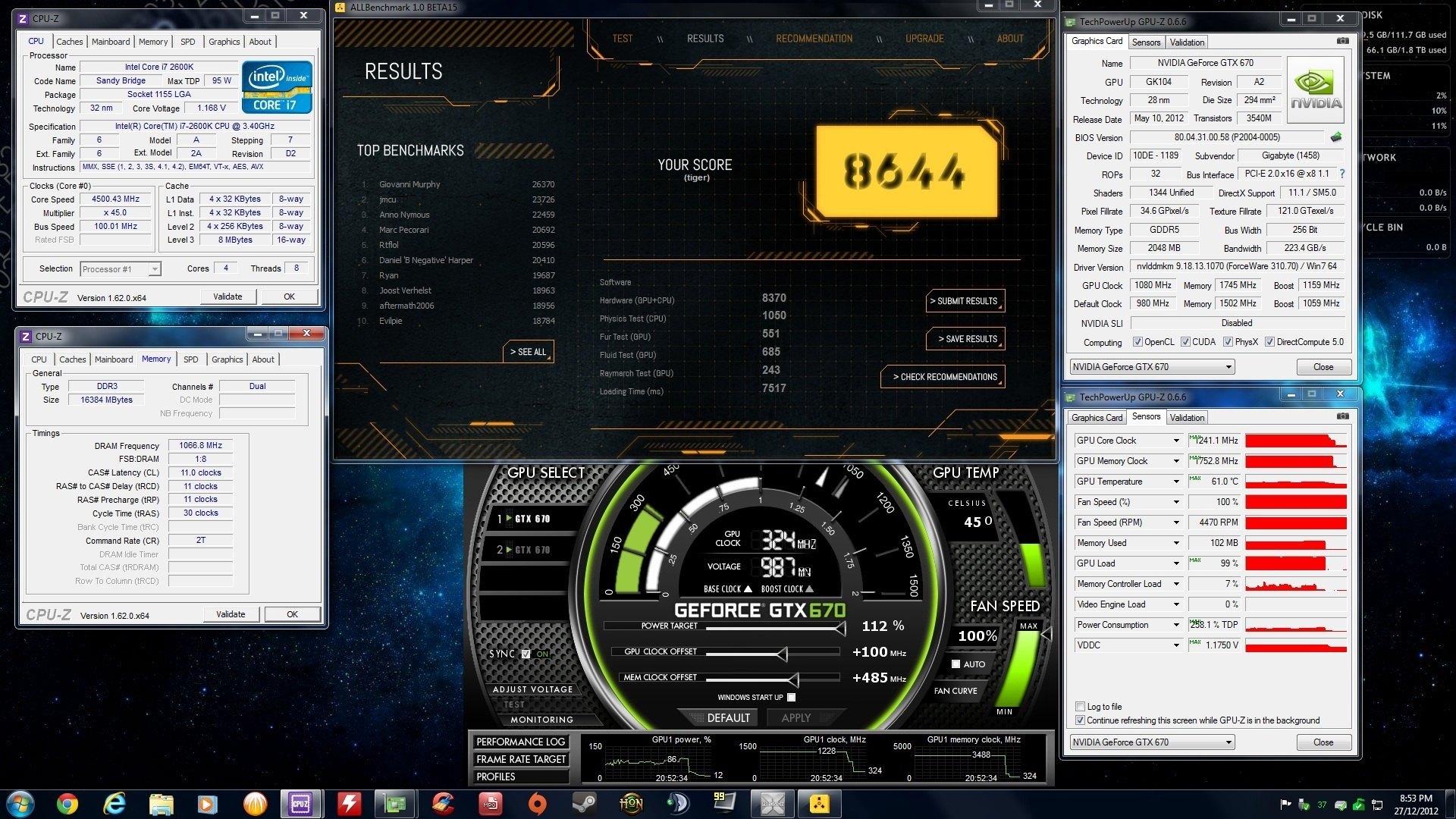Check the Windows Start Up box

[x=792, y=698]
